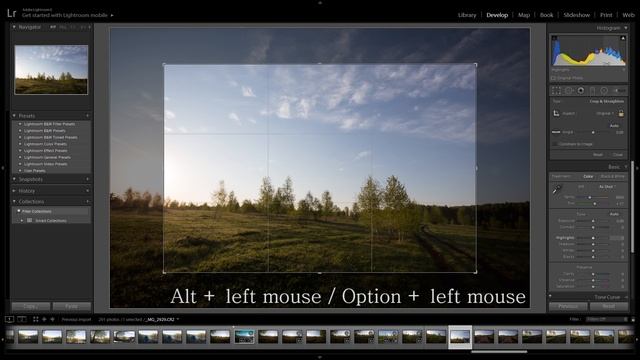
Task: Click the Copy button
Action: pyautogui.click(x=31, y=306)
